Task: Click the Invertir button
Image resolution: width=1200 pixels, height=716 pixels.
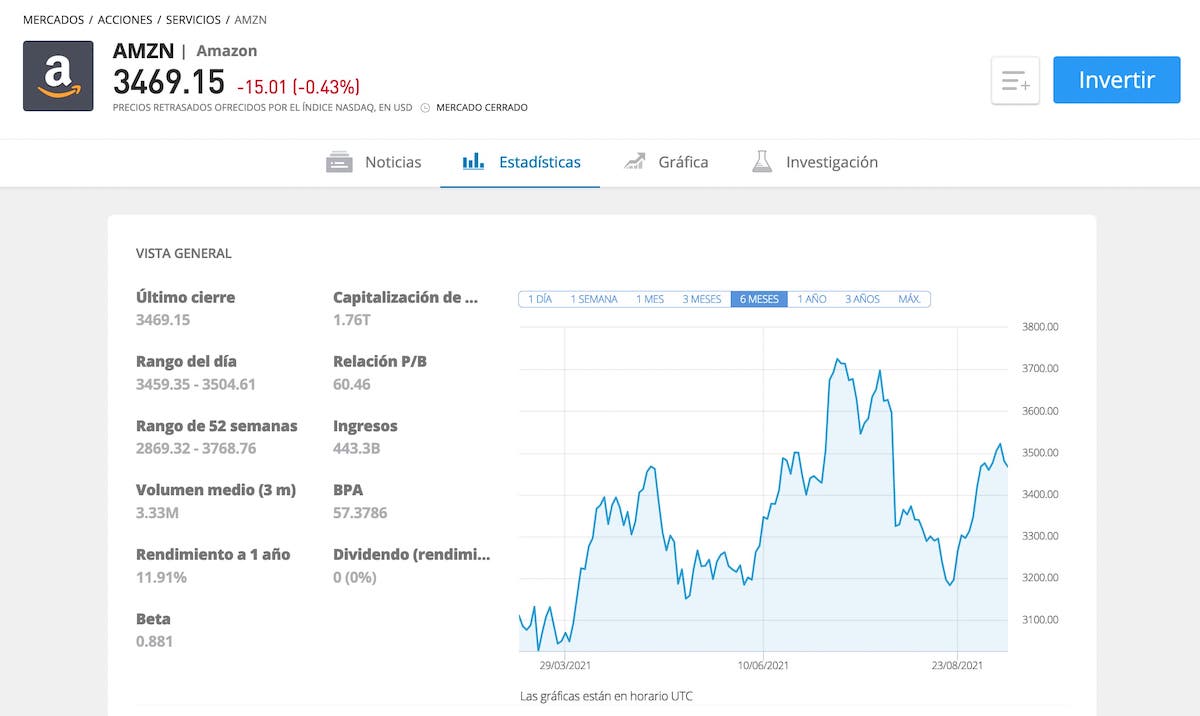Action: pyautogui.click(x=1116, y=80)
